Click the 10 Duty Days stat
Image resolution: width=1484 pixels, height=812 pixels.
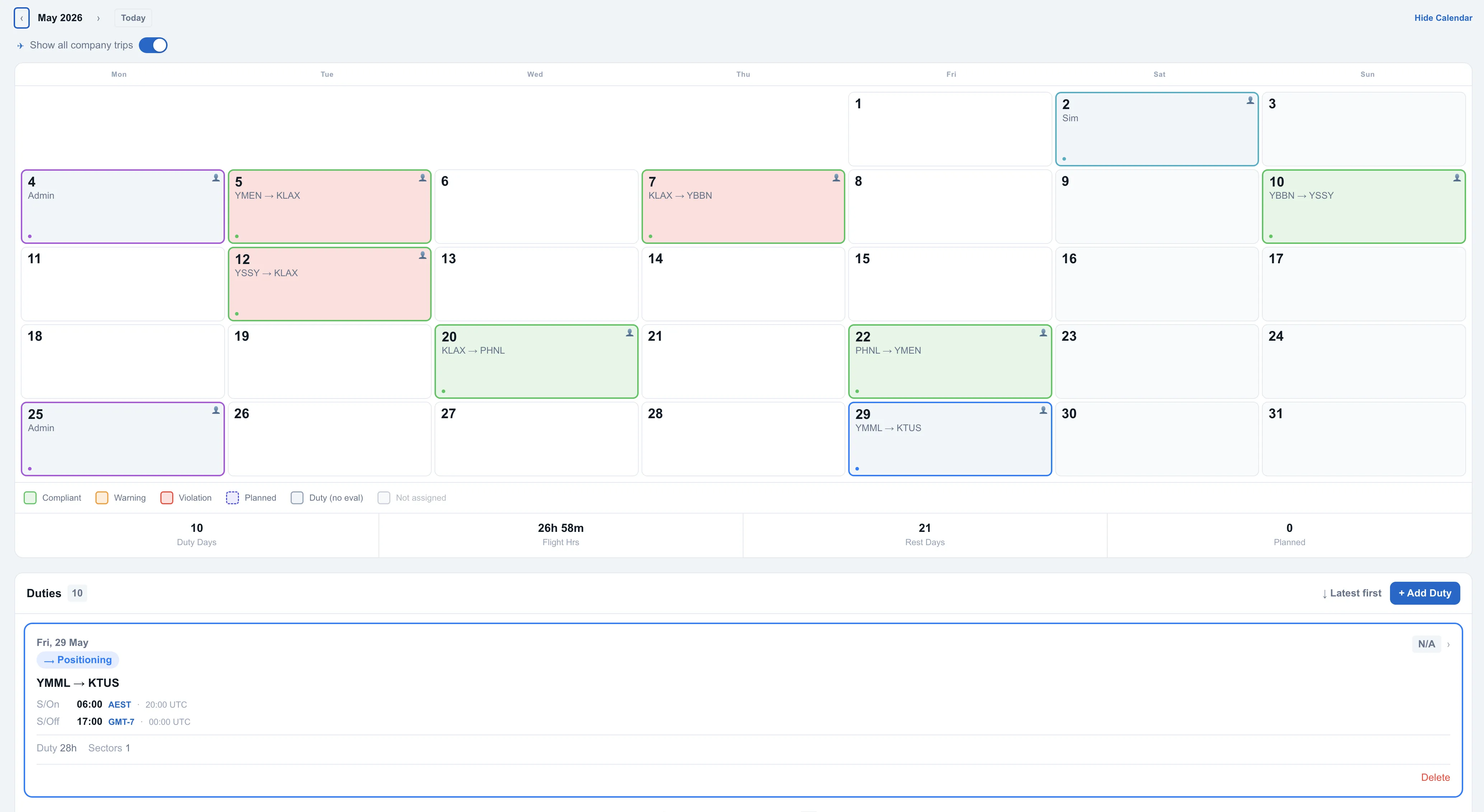point(197,534)
